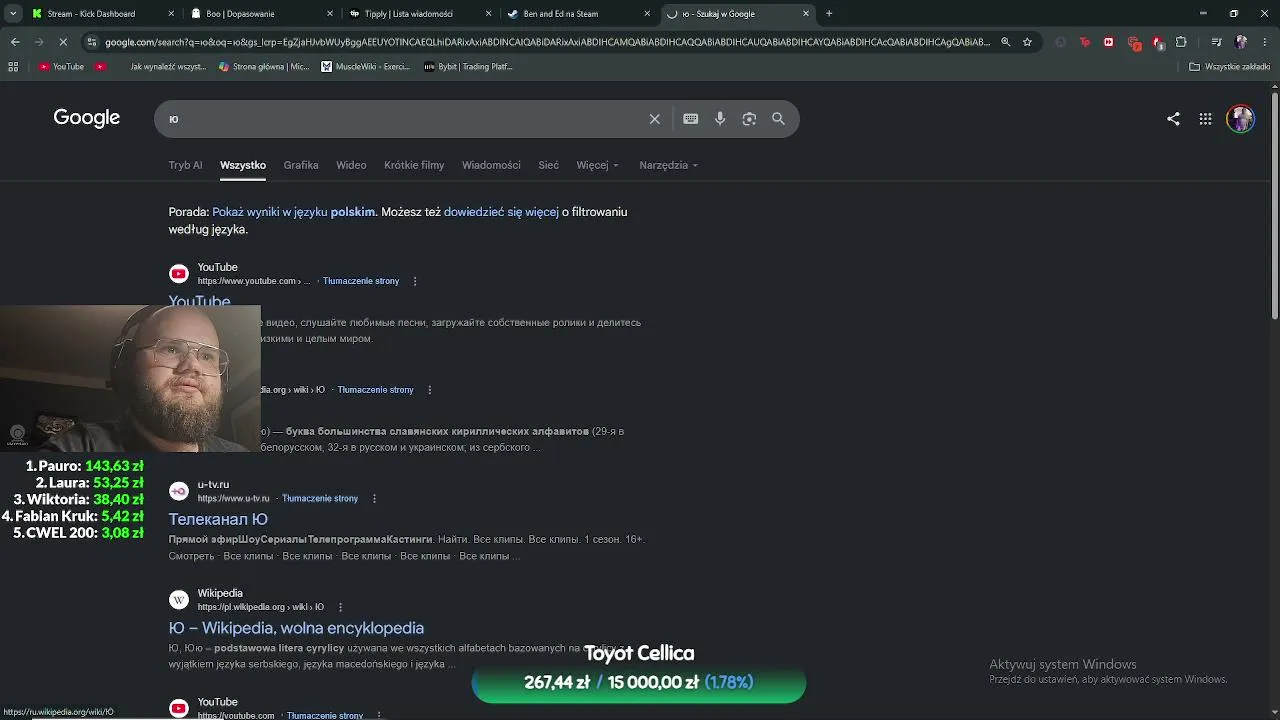The height and width of the screenshot is (720, 1280).
Task: Switch to the Wiadomości search tab
Action: (491, 165)
